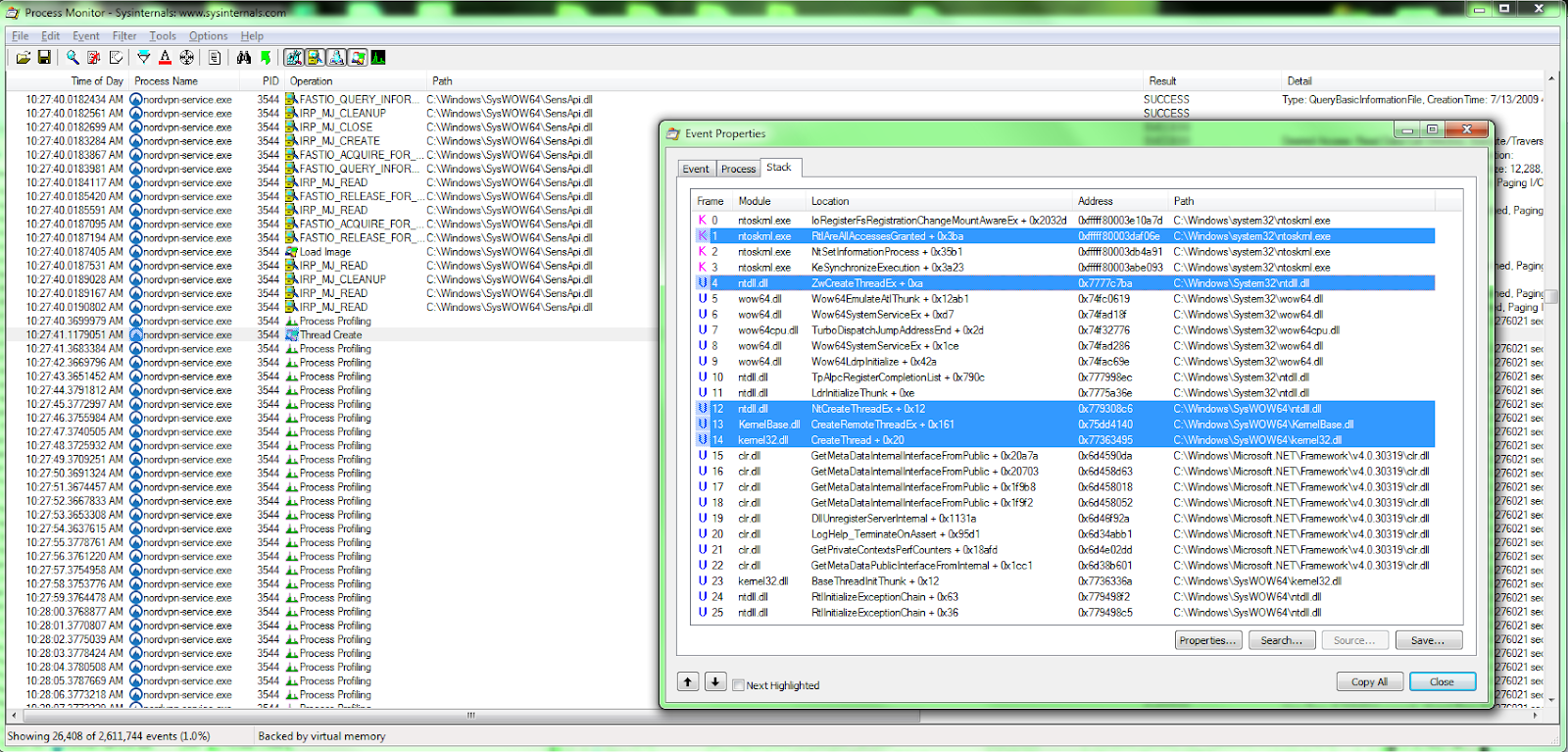Select the Load Image event row
1568x752 pixels.
(x=333, y=252)
